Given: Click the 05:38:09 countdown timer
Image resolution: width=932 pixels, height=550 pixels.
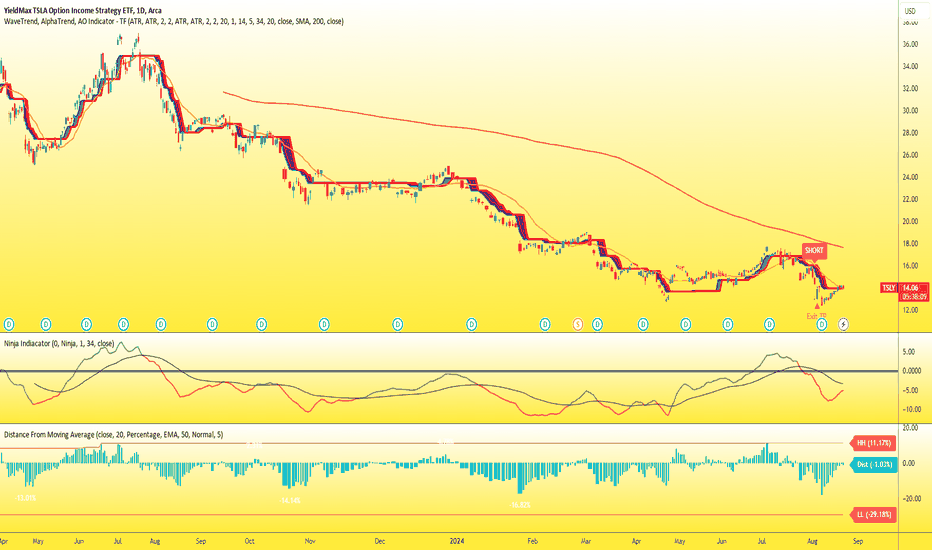Looking at the screenshot, I should click(x=914, y=296).
